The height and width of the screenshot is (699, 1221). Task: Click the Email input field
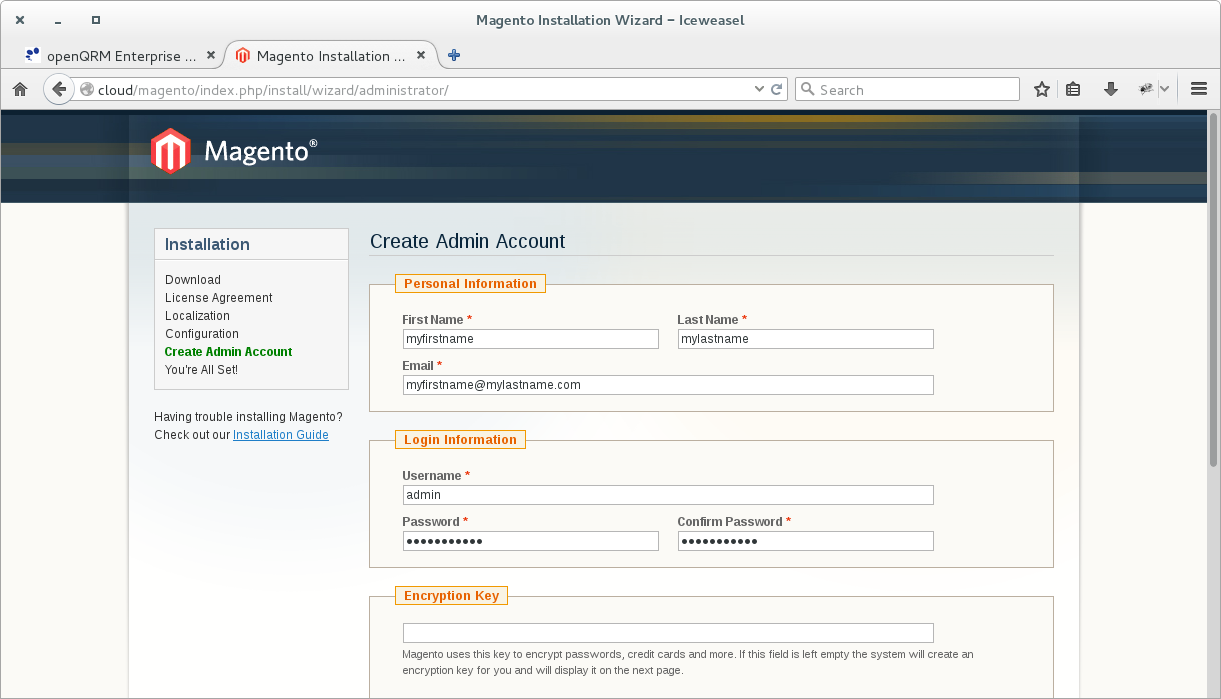click(668, 385)
